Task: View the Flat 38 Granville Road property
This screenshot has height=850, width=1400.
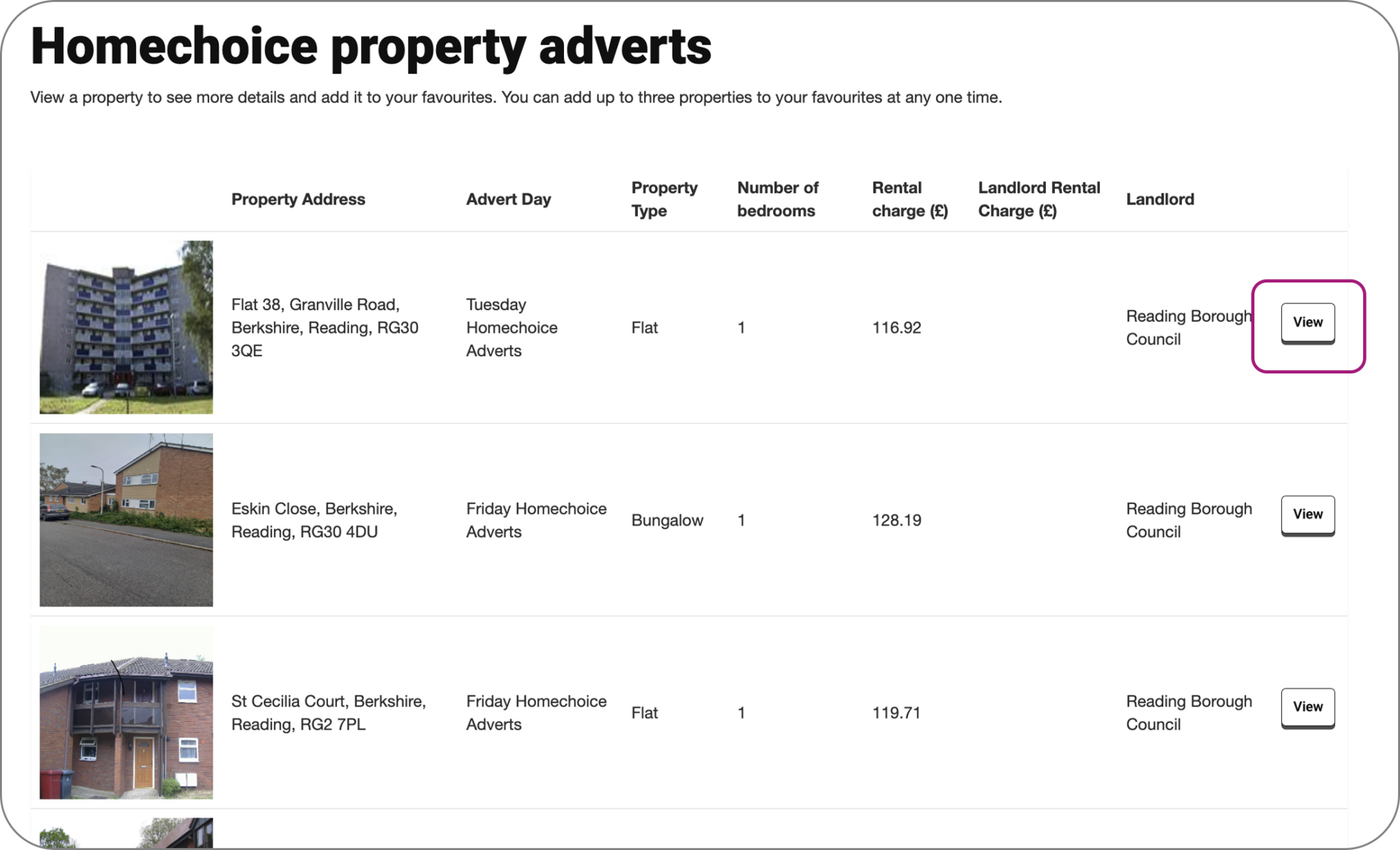Action: (x=1307, y=323)
